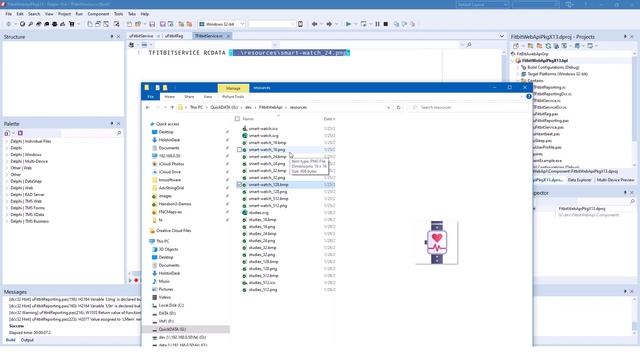Open the Windows 32-bit platform dropdown

click(242, 24)
